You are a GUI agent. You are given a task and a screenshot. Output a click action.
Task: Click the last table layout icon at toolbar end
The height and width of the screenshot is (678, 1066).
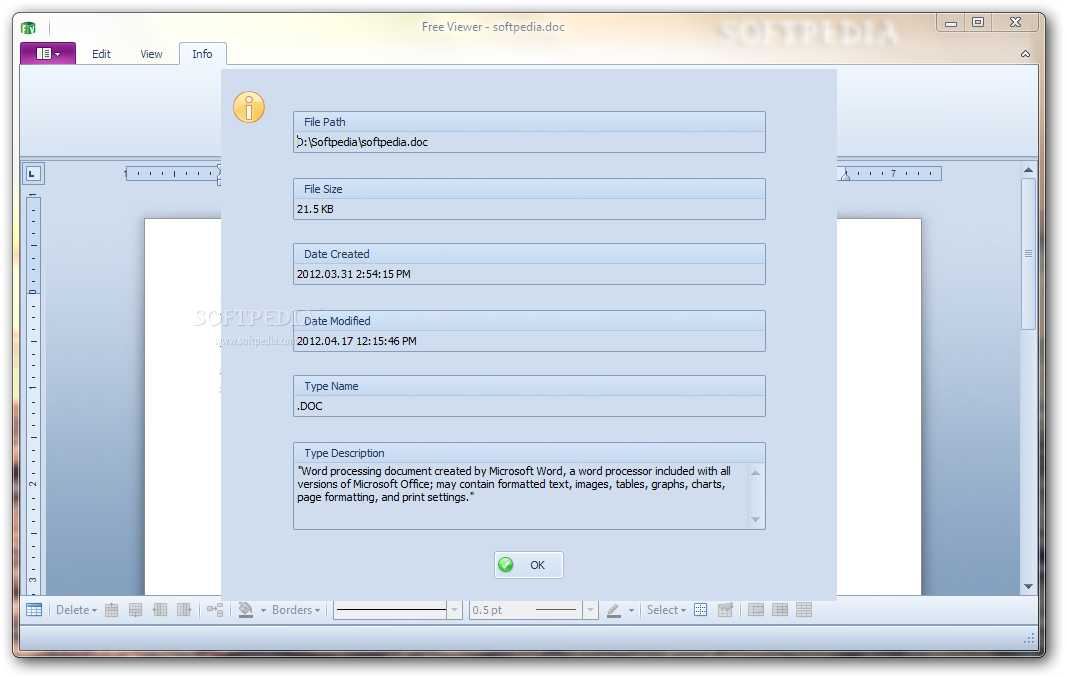tap(804, 610)
